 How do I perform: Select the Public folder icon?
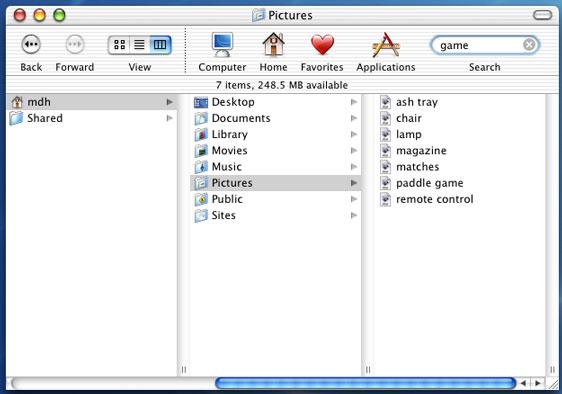(201, 199)
